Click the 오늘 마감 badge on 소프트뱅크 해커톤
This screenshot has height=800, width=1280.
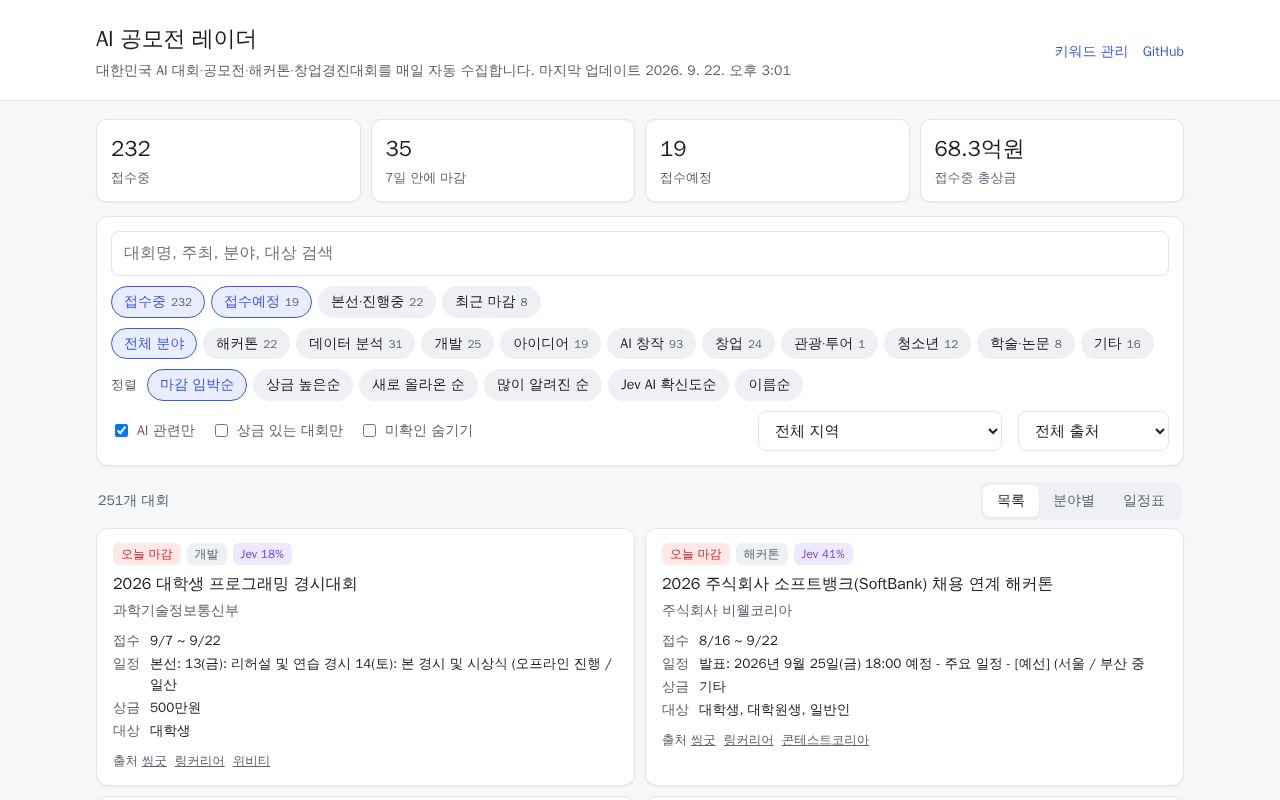click(696, 554)
